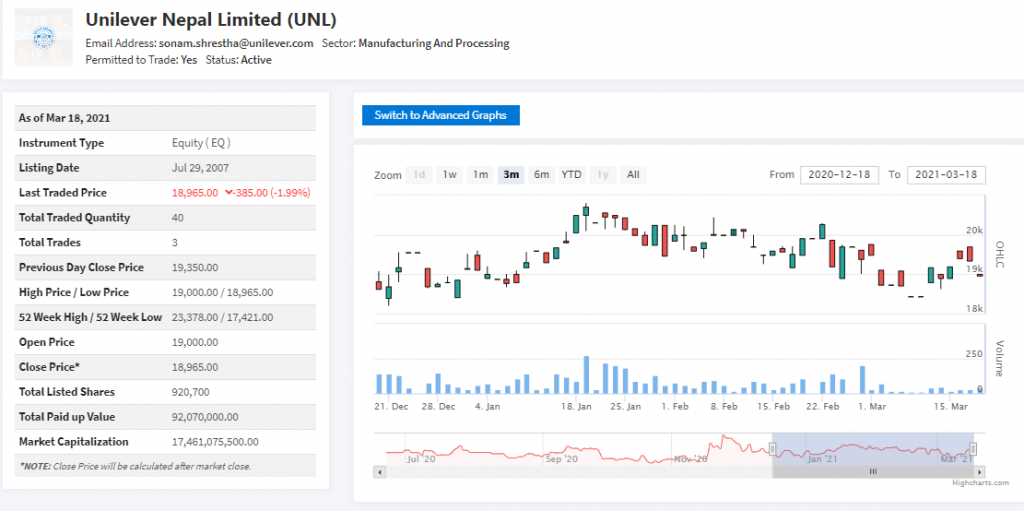Click Previous Day Close Price 19,350.00
Viewport: 1024px width, 511px height.
click(x=195, y=267)
